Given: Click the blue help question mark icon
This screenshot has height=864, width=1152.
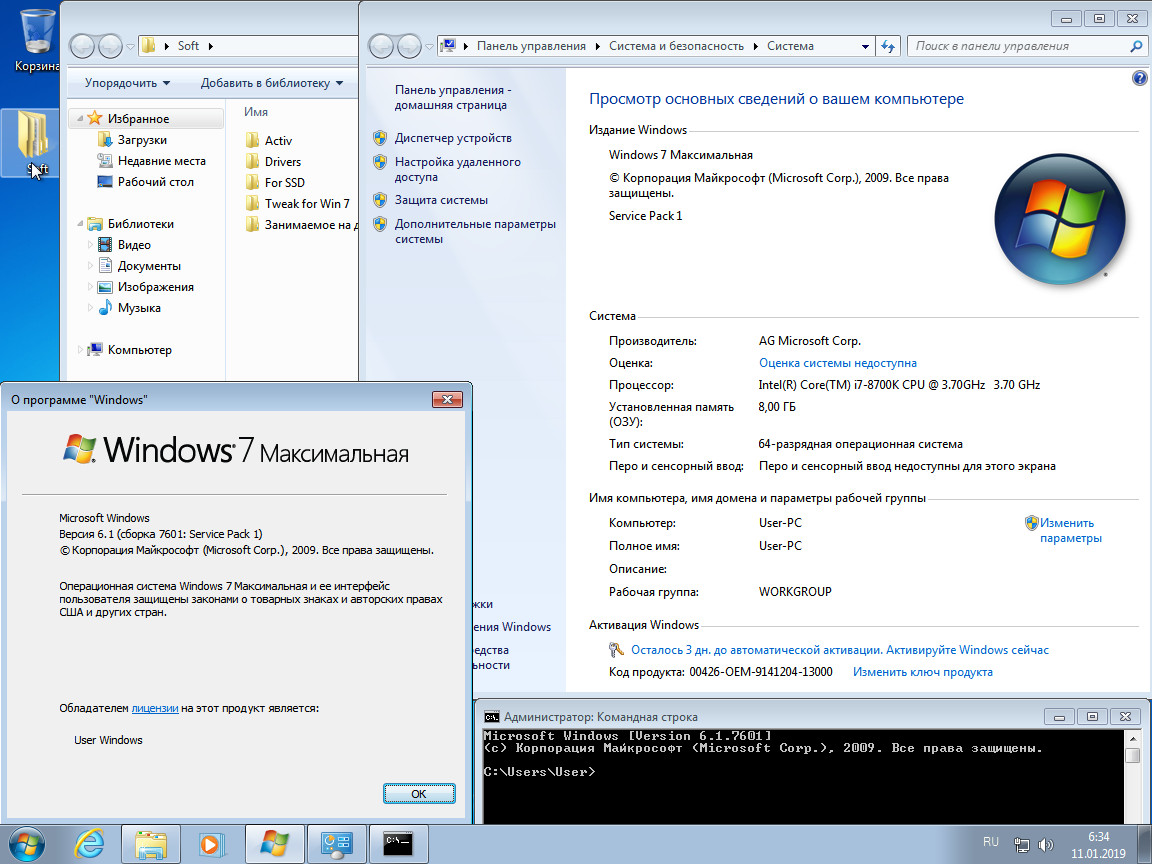Looking at the screenshot, I should pyautogui.click(x=1139, y=79).
